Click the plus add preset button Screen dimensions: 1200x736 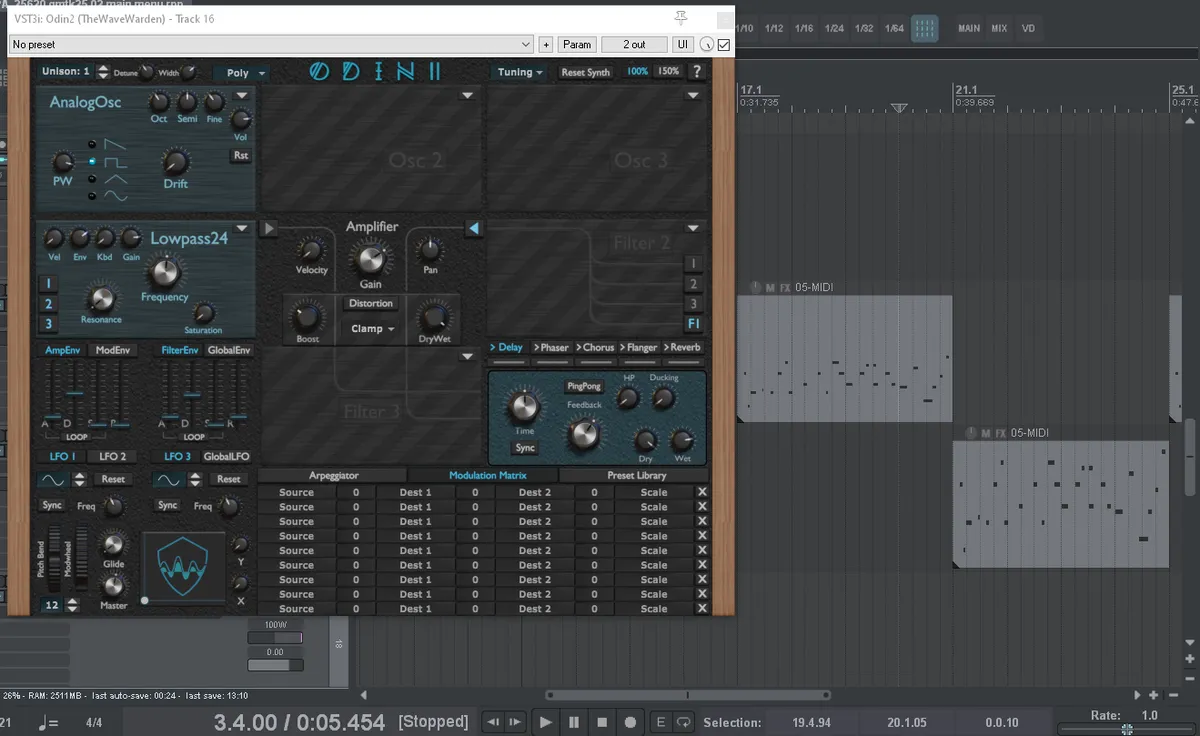click(546, 44)
